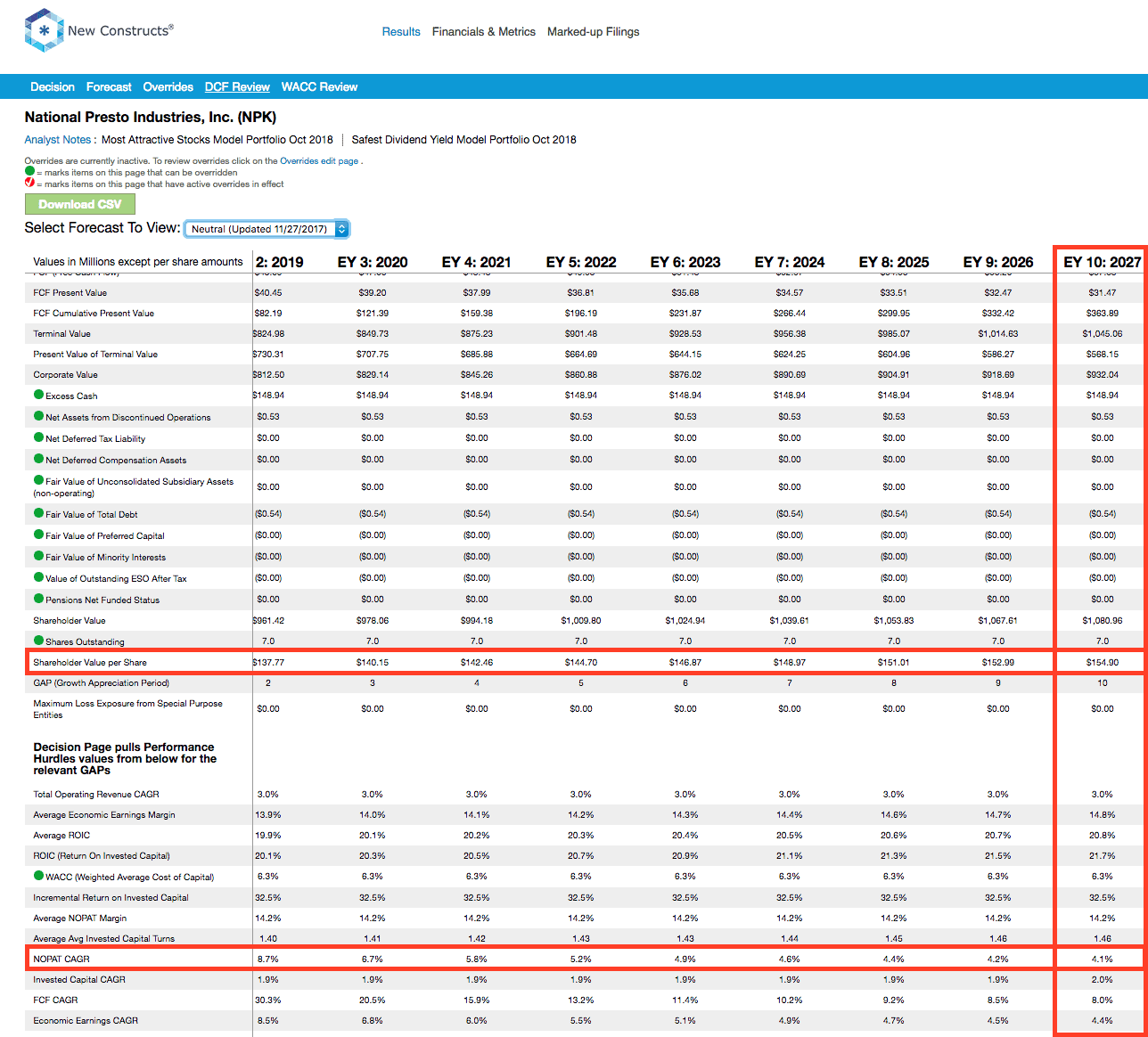Image resolution: width=1148 pixels, height=1037 pixels.
Task: Click green dot beside Net Deferred Compensation Assets
Action: [38, 459]
